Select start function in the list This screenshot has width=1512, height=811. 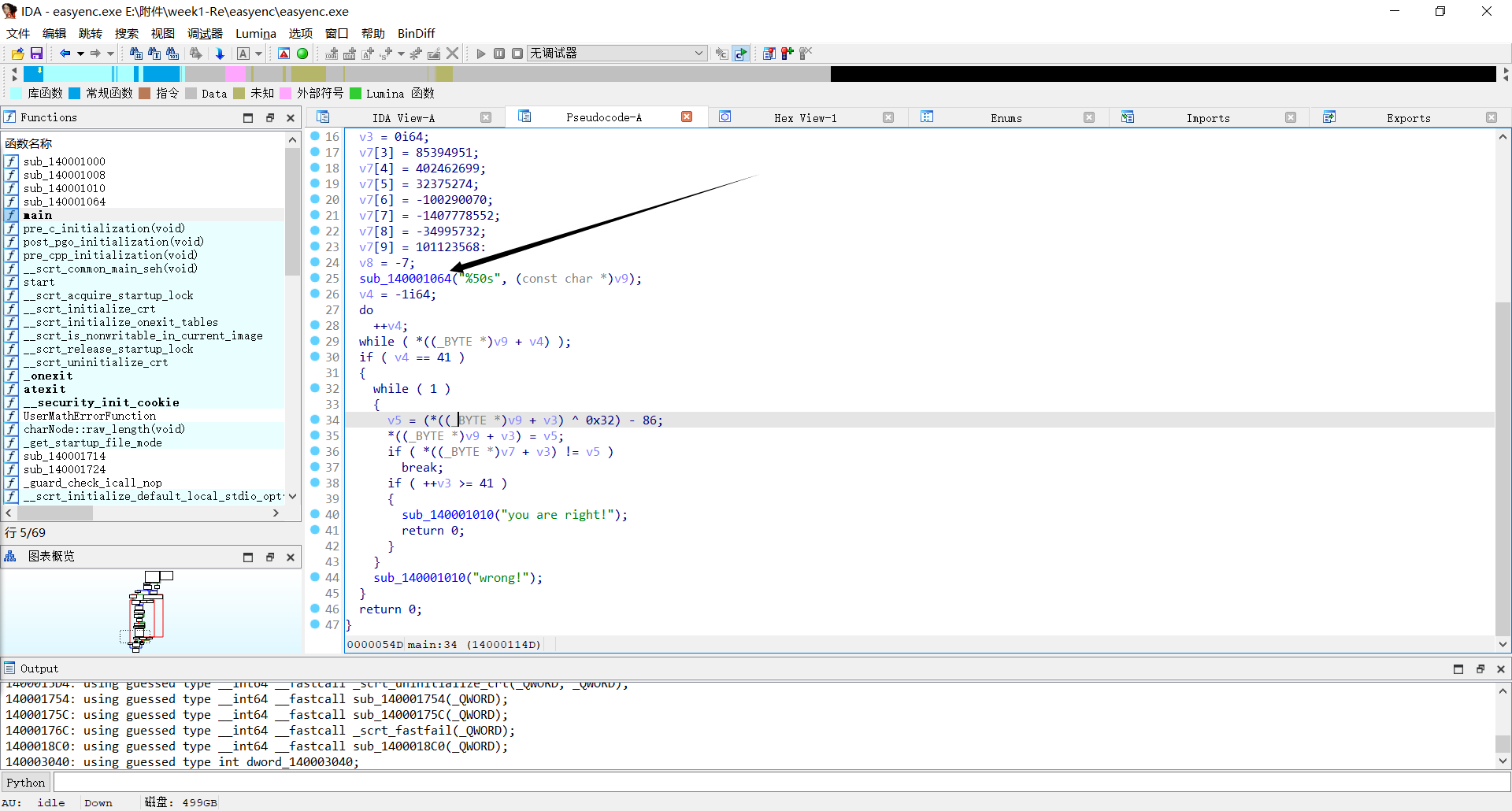tap(39, 282)
